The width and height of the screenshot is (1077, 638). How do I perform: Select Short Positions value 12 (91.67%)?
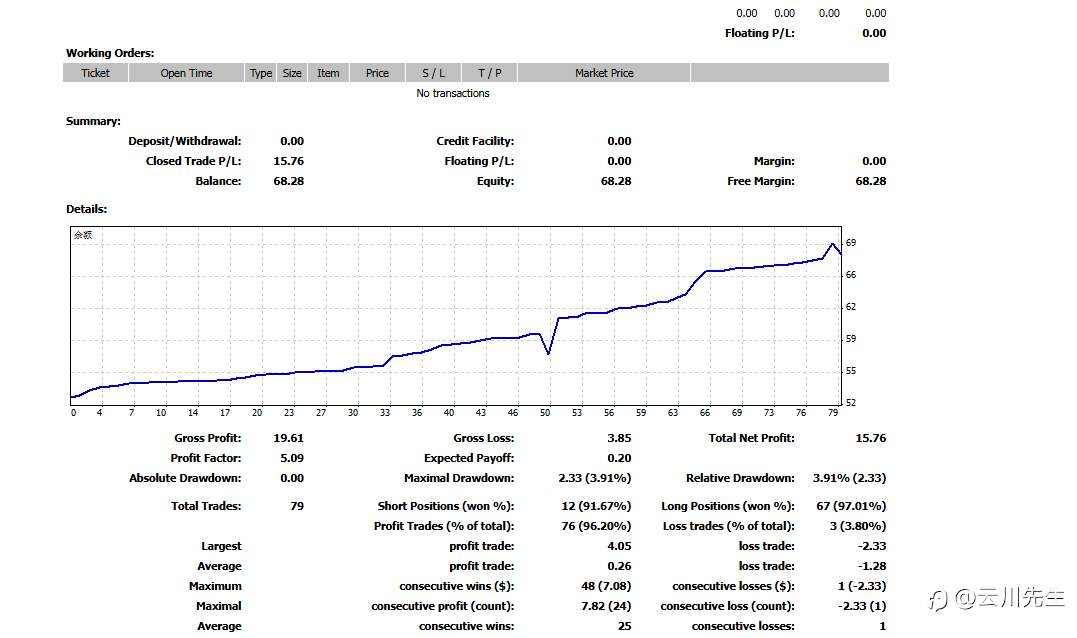point(596,505)
